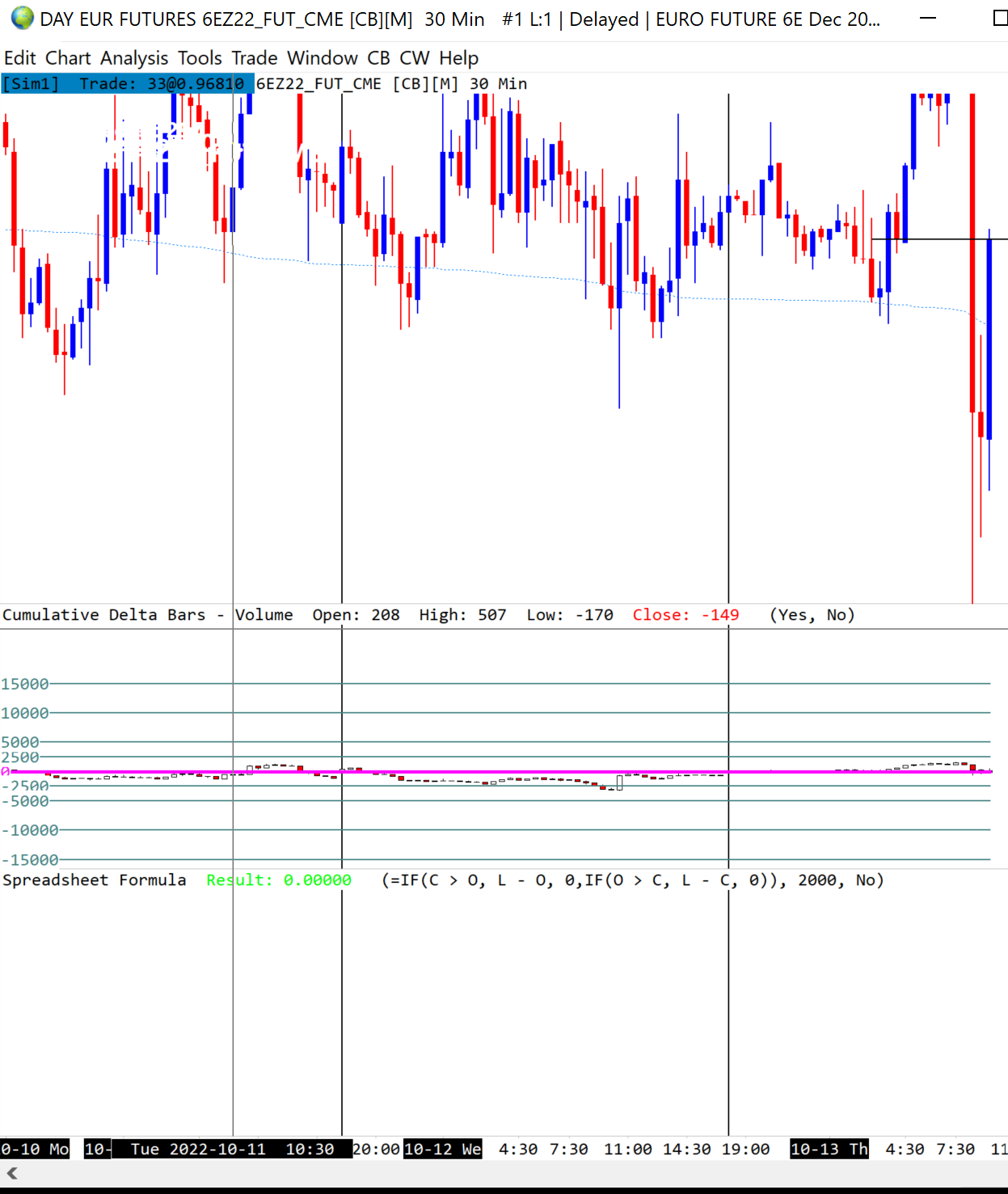Open the Analysis menu
The height and width of the screenshot is (1194, 1008).
pos(134,58)
